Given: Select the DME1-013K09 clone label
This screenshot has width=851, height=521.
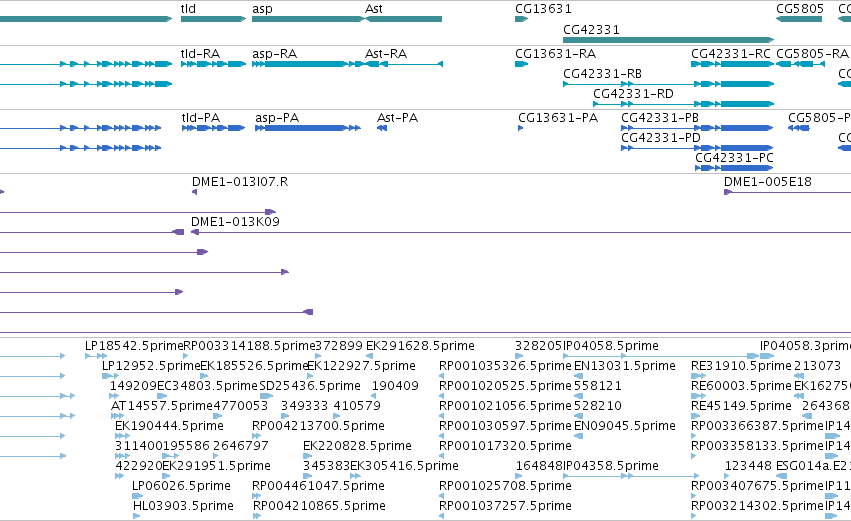Looking at the screenshot, I should (x=235, y=221).
